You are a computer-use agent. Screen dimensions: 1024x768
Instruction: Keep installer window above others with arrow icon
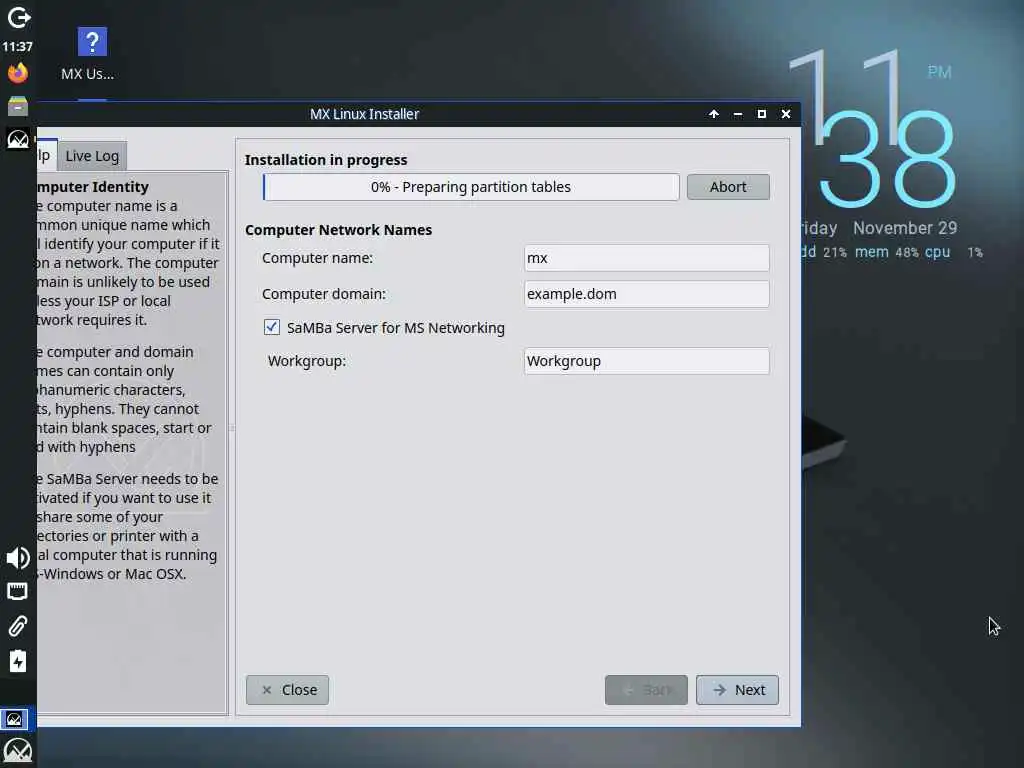click(714, 114)
